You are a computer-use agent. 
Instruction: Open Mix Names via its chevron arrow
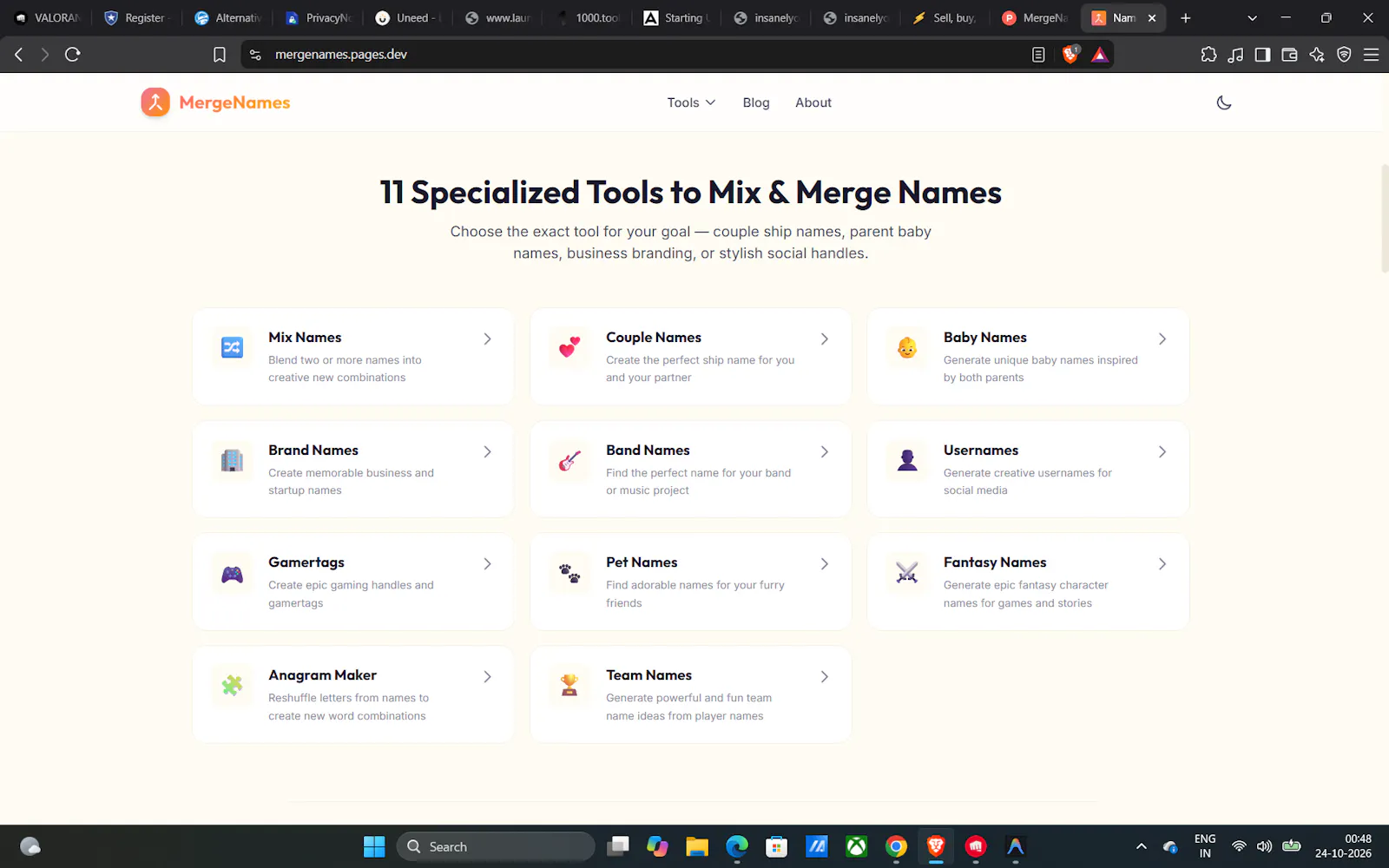(487, 339)
